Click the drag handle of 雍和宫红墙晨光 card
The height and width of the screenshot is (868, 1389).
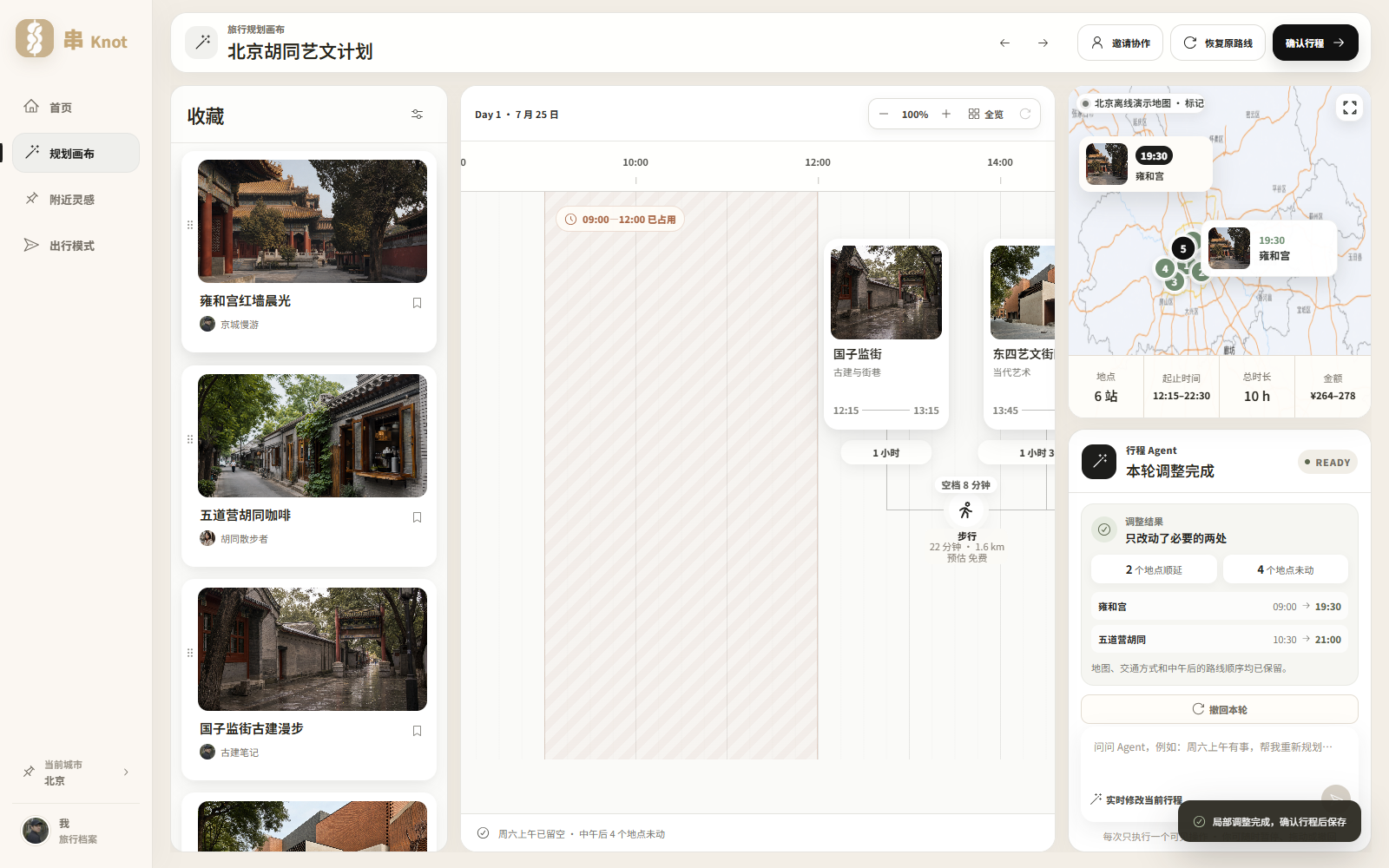point(190,225)
